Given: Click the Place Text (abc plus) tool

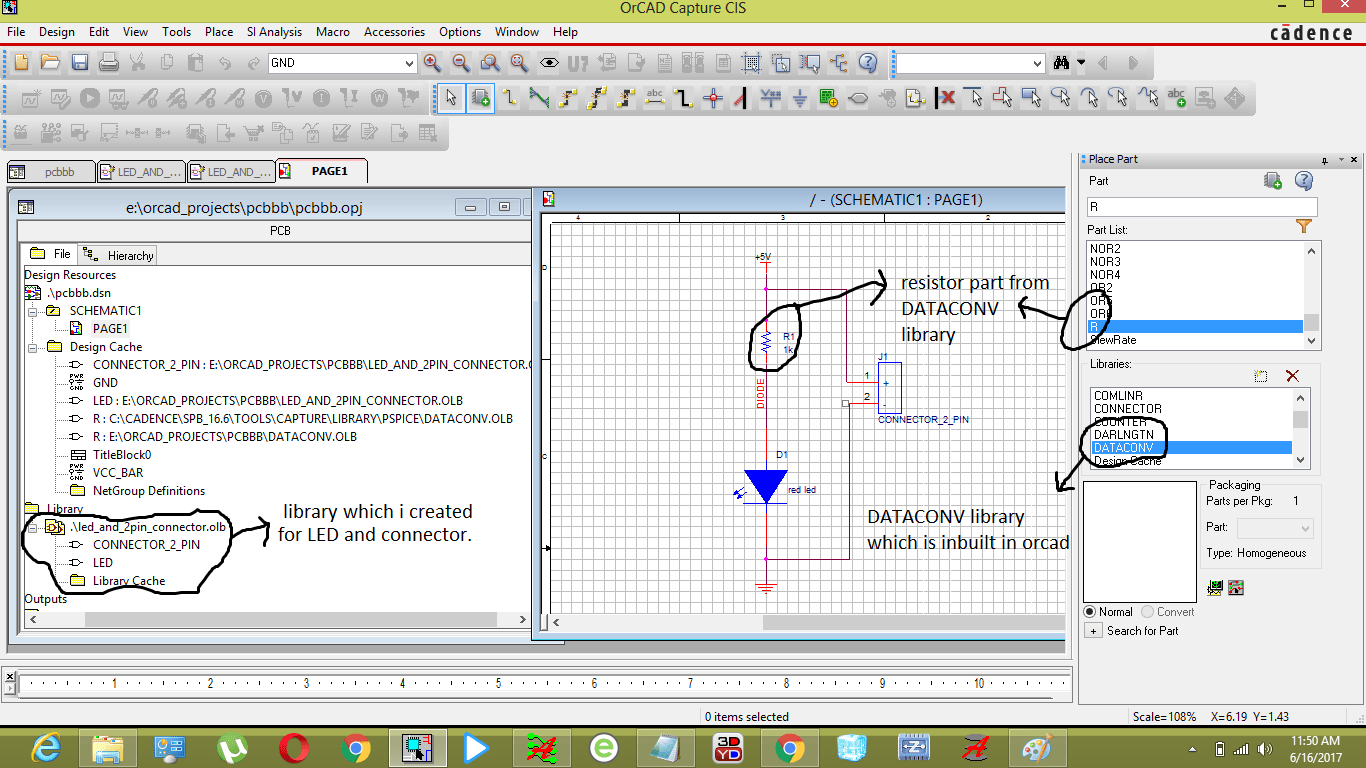Looking at the screenshot, I should point(1177,99).
